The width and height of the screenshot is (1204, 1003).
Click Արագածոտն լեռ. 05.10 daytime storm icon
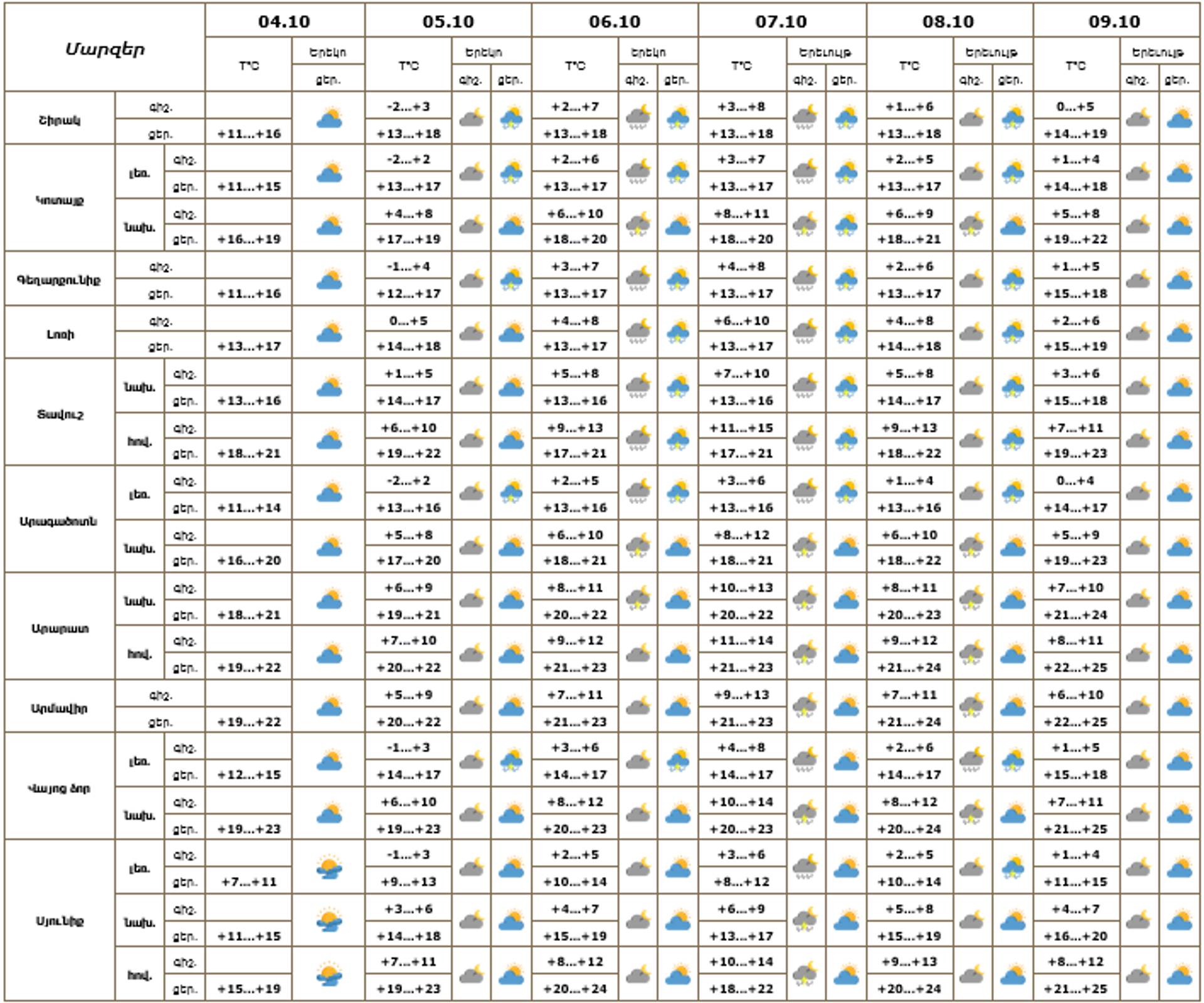[x=512, y=493]
